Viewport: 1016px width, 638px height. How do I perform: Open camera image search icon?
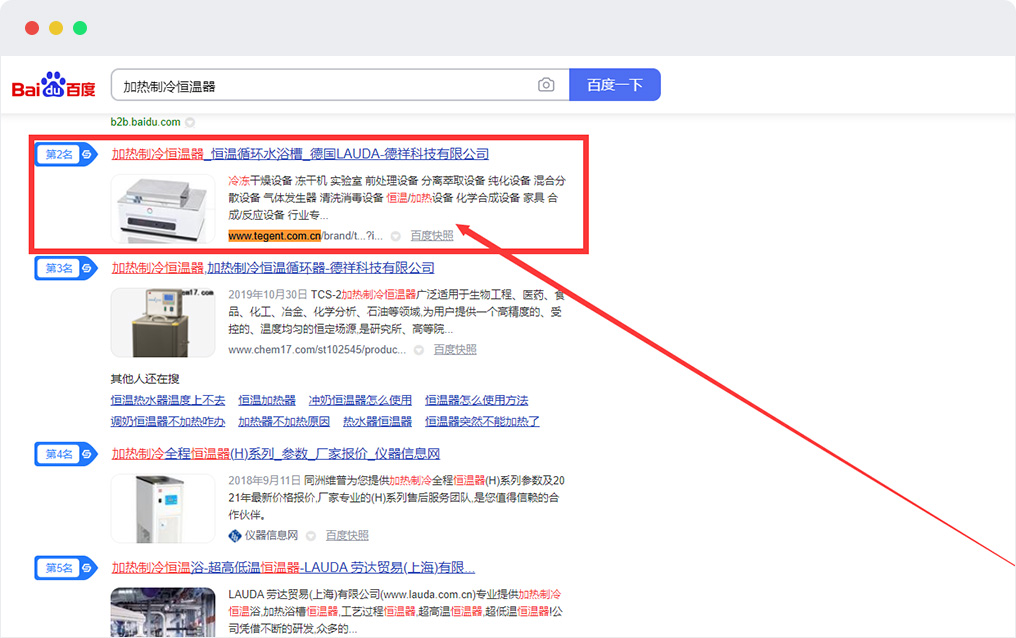pos(546,85)
